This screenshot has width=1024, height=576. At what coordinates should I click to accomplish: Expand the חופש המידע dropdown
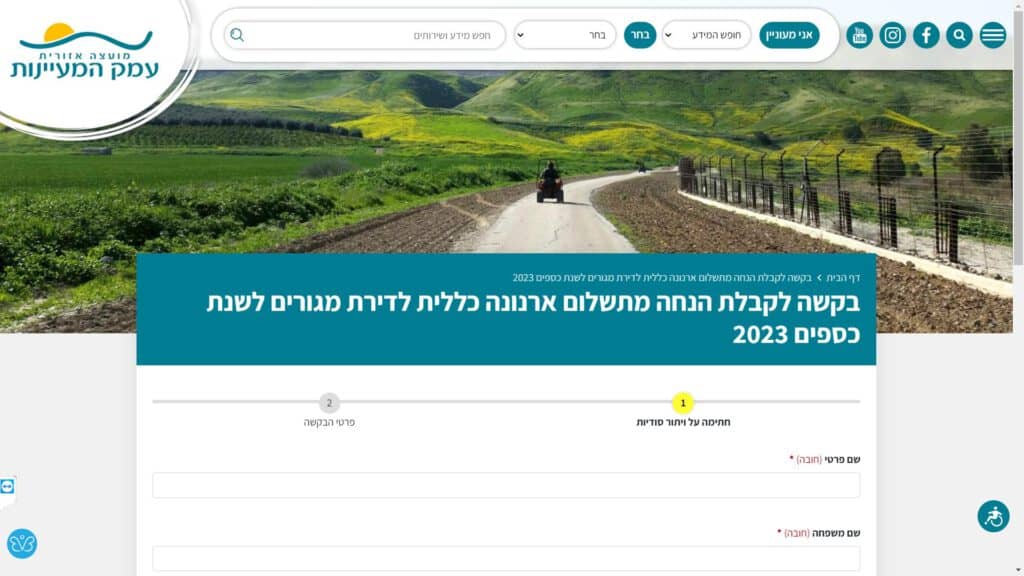click(x=707, y=35)
